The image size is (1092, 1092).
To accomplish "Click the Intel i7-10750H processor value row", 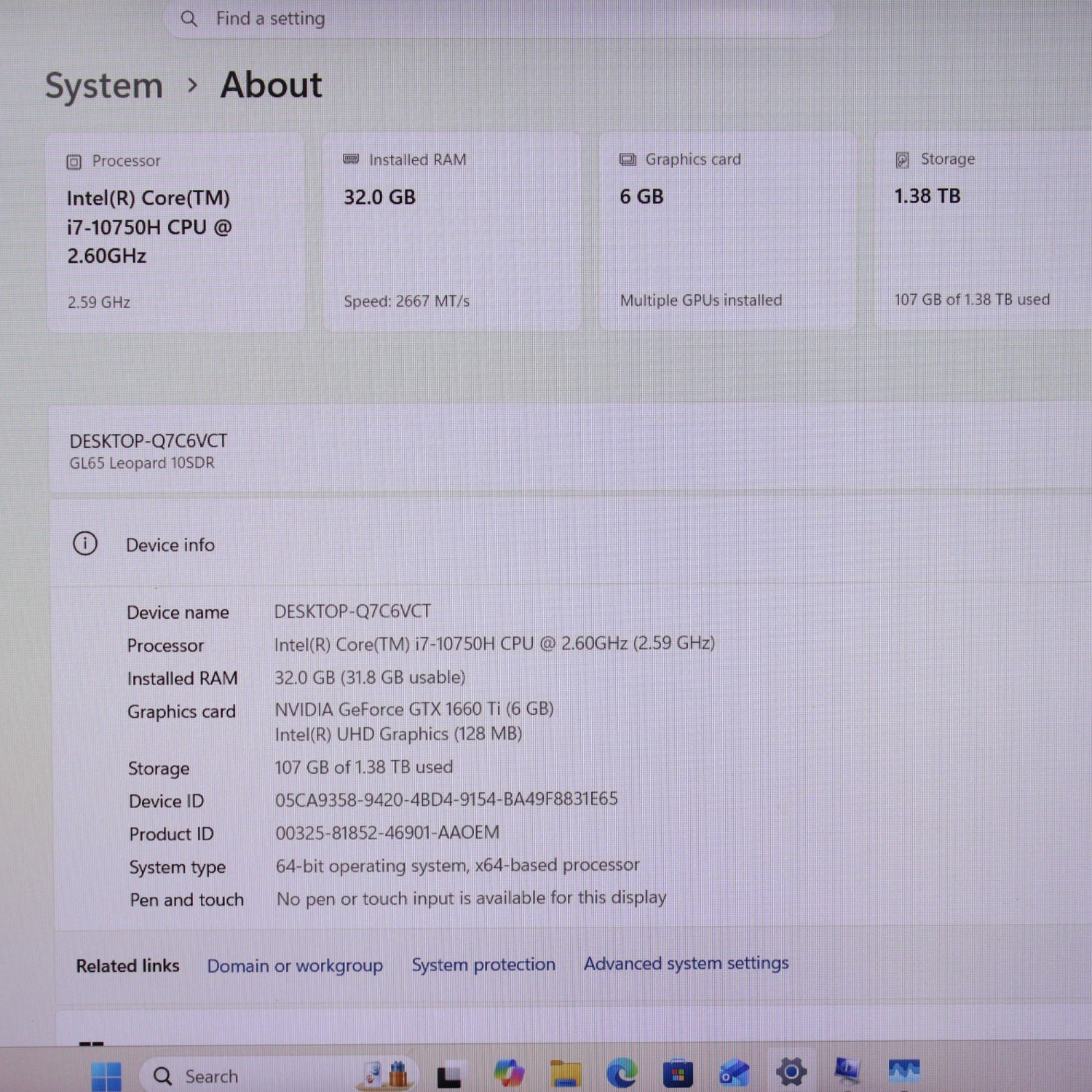I will pyautogui.click(x=494, y=644).
